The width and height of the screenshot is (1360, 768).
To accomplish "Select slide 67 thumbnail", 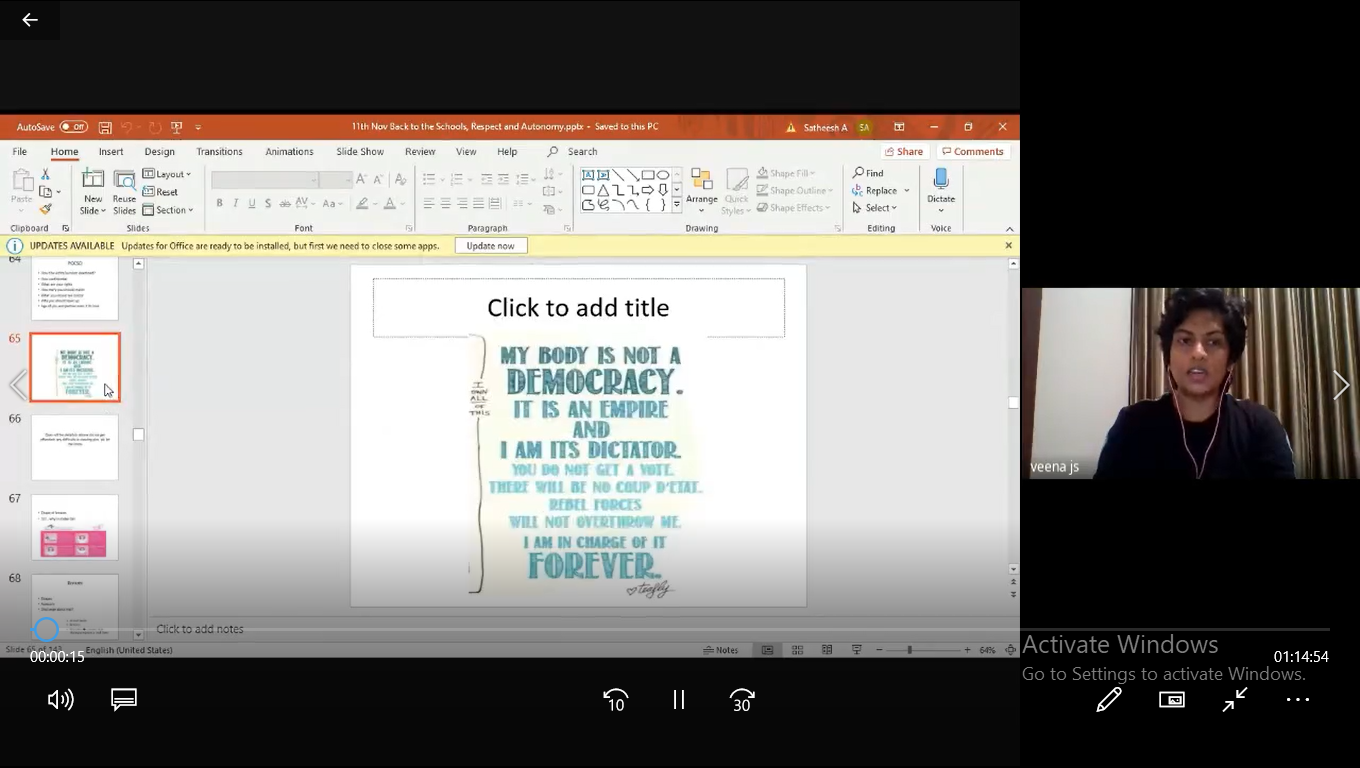I will tap(75, 527).
